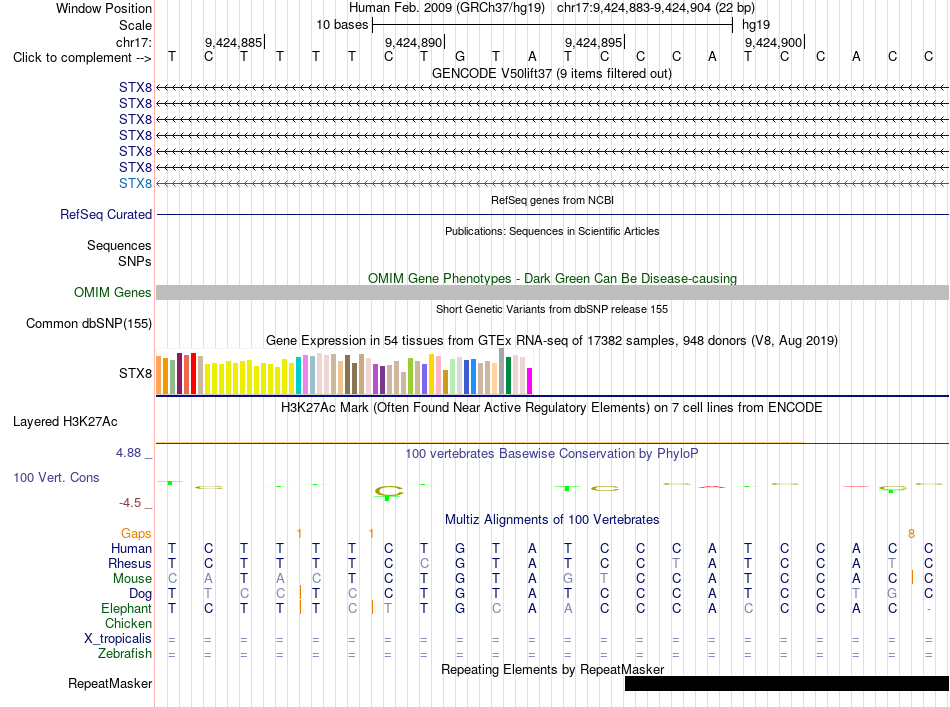Select the Zebrafish alignment row label
The width and height of the screenshot is (950, 707).
click(x=125, y=654)
